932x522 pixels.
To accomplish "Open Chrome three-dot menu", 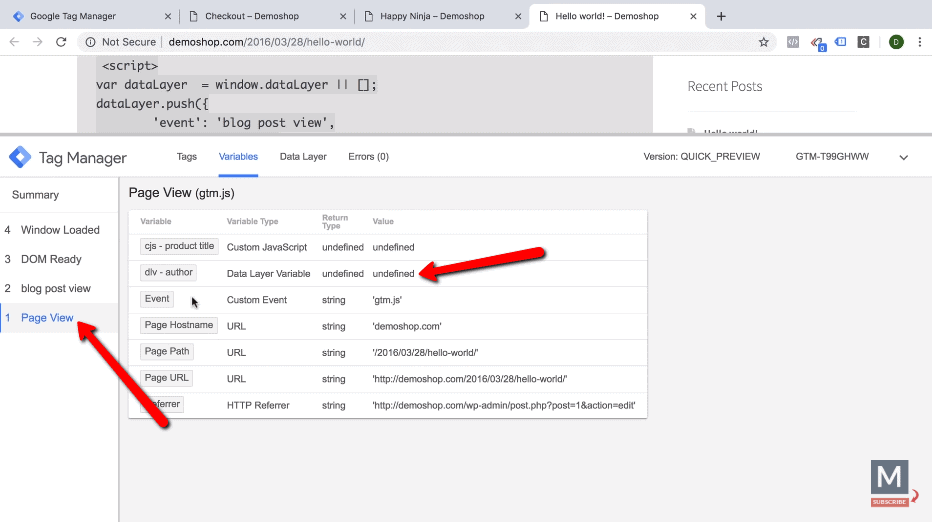I will tap(920, 42).
